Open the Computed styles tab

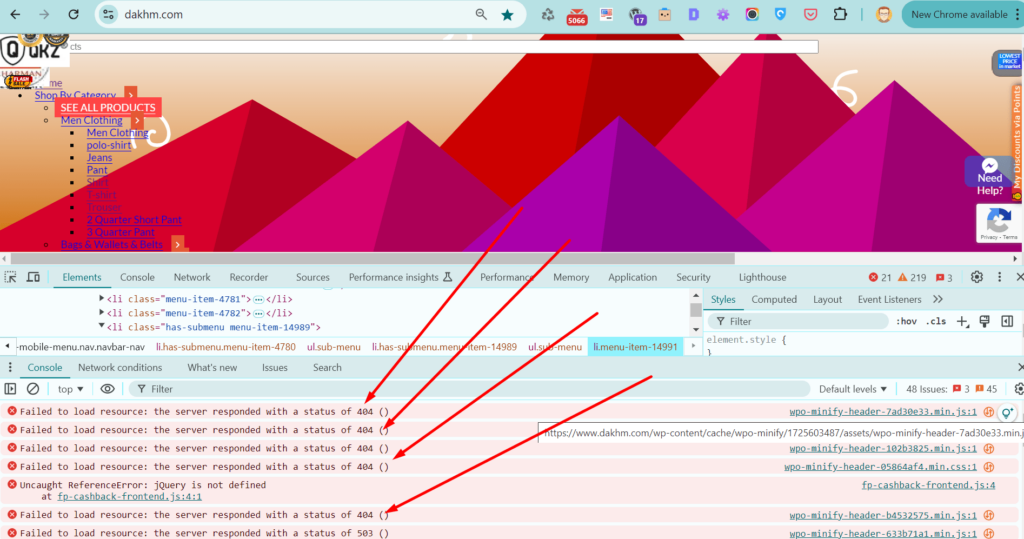pos(774,299)
